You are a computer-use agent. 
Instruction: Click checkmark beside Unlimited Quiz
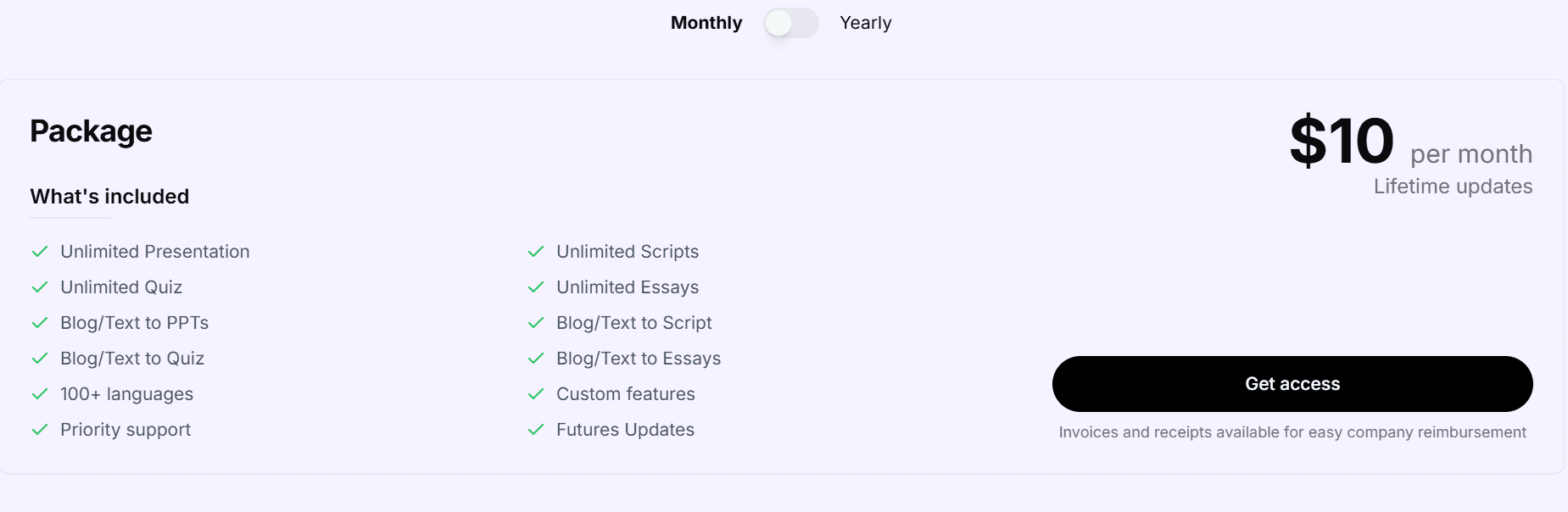click(x=40, y=287)
